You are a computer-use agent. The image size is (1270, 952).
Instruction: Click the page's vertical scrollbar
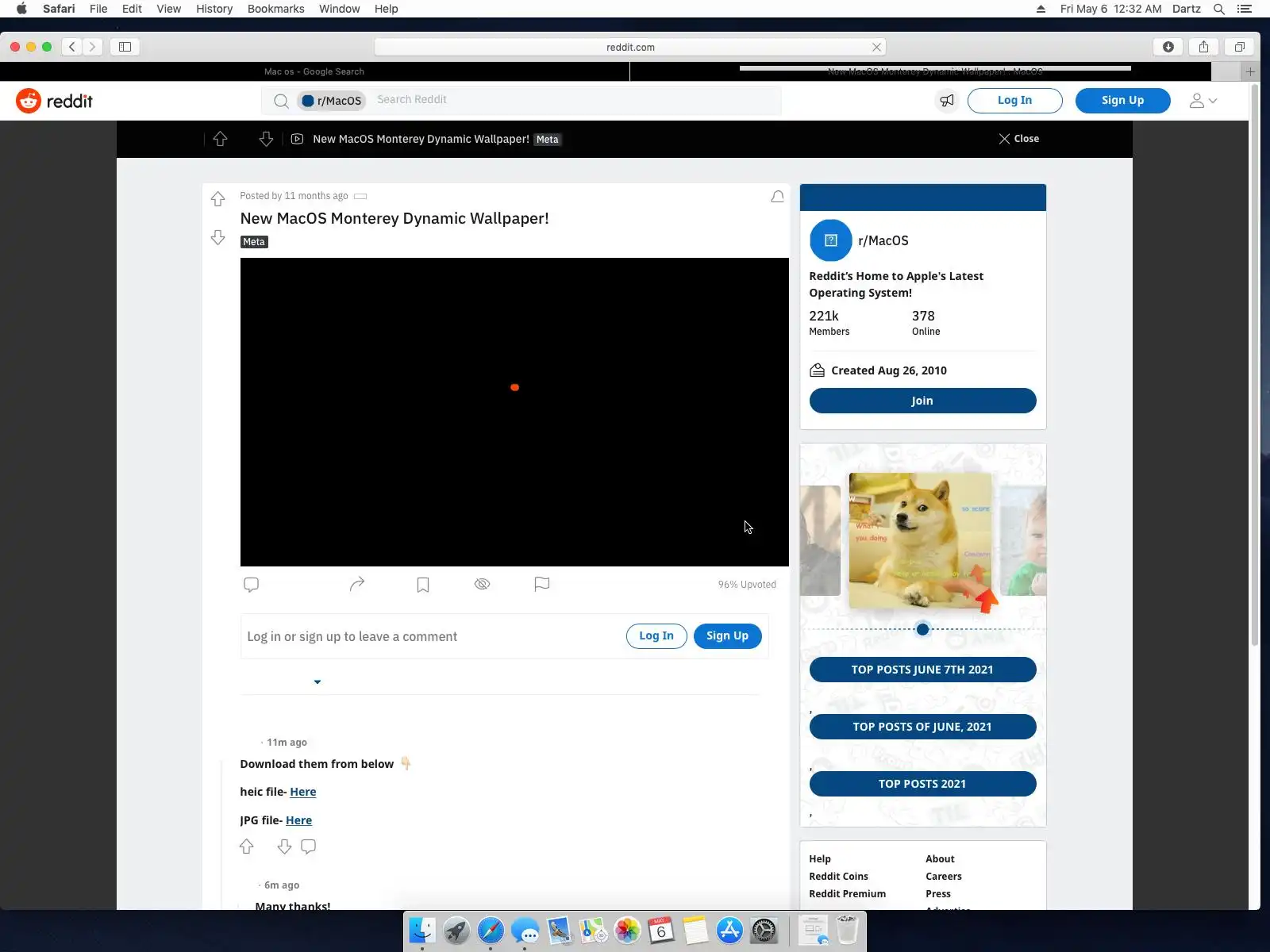click(1255, 365)
